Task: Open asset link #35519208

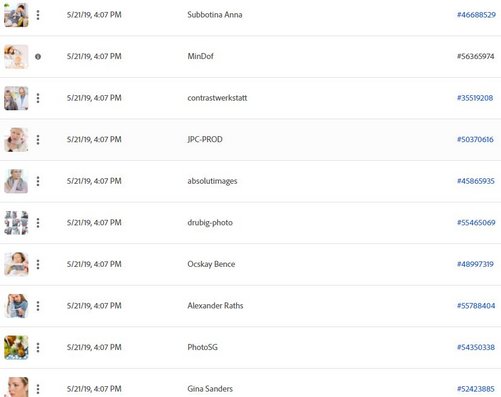Action: click(475, 98)
